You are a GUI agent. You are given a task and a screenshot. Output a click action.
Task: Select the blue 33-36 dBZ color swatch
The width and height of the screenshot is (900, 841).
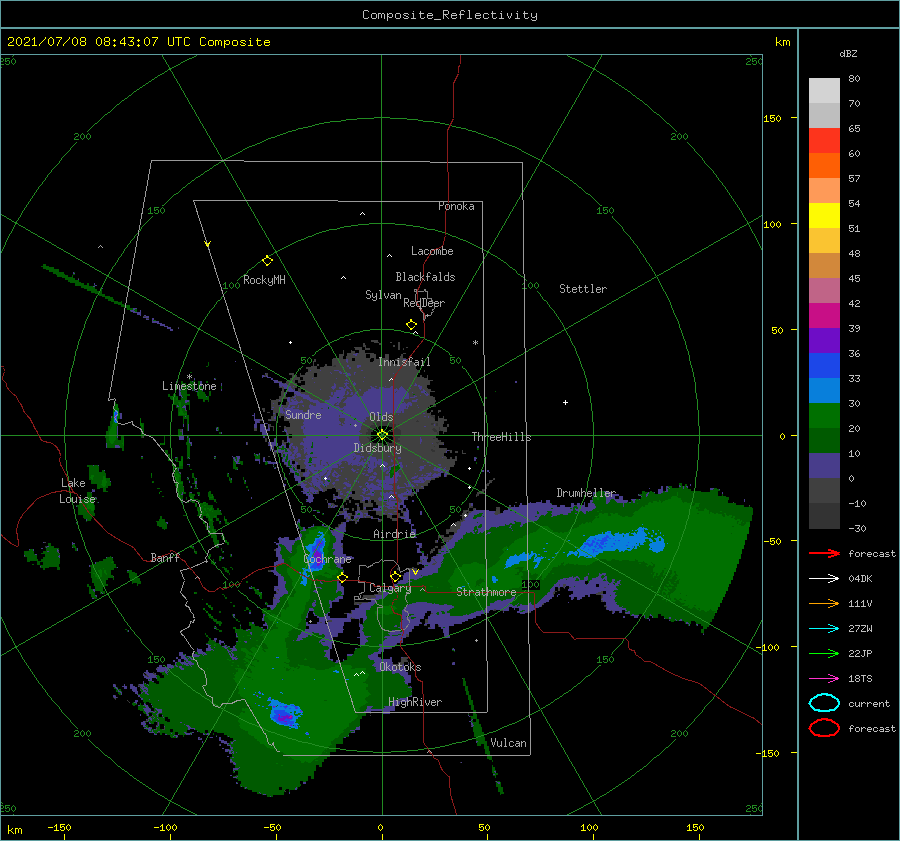(x=824, y=366)
